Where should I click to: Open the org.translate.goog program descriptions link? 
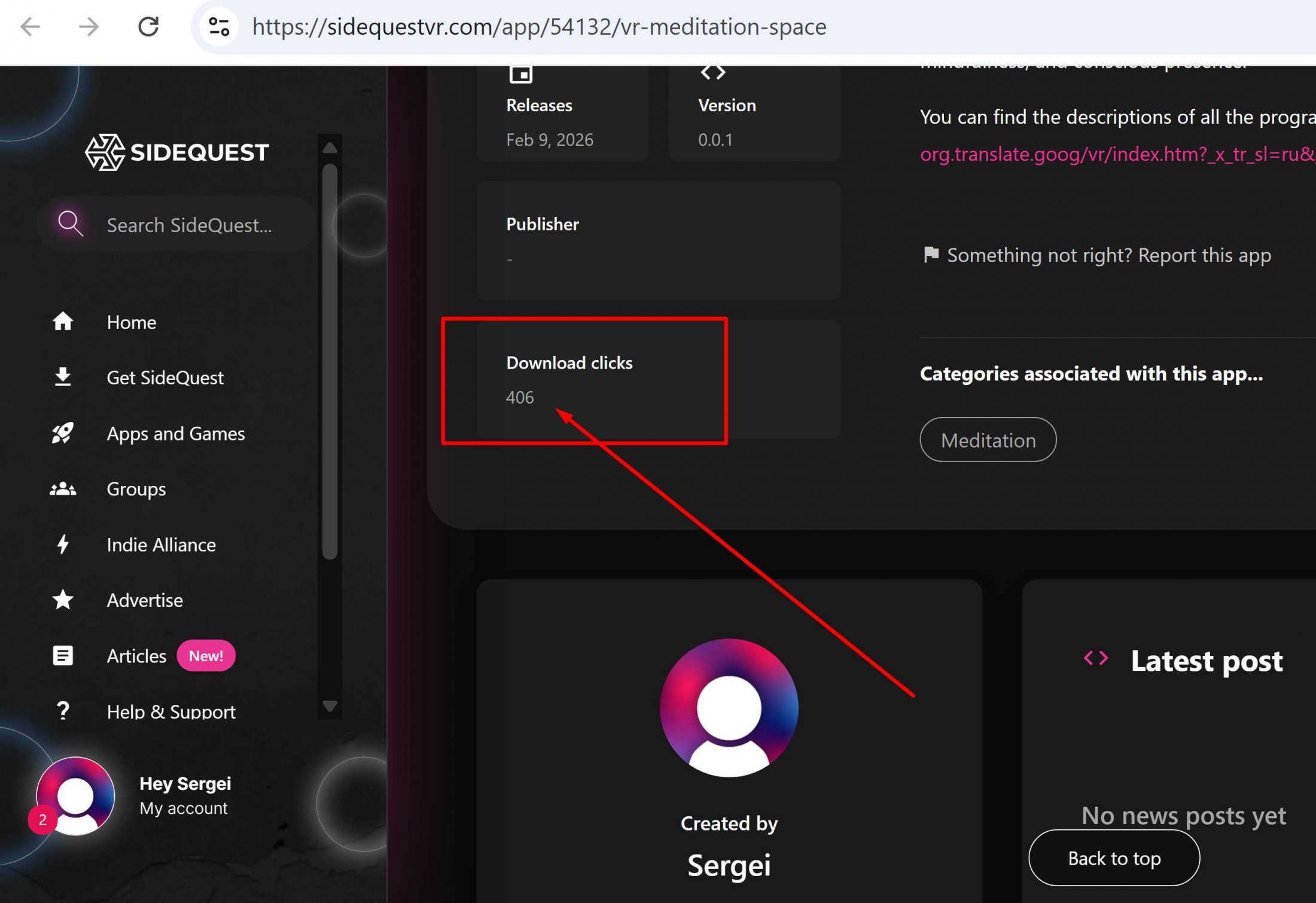point(1117,154)
